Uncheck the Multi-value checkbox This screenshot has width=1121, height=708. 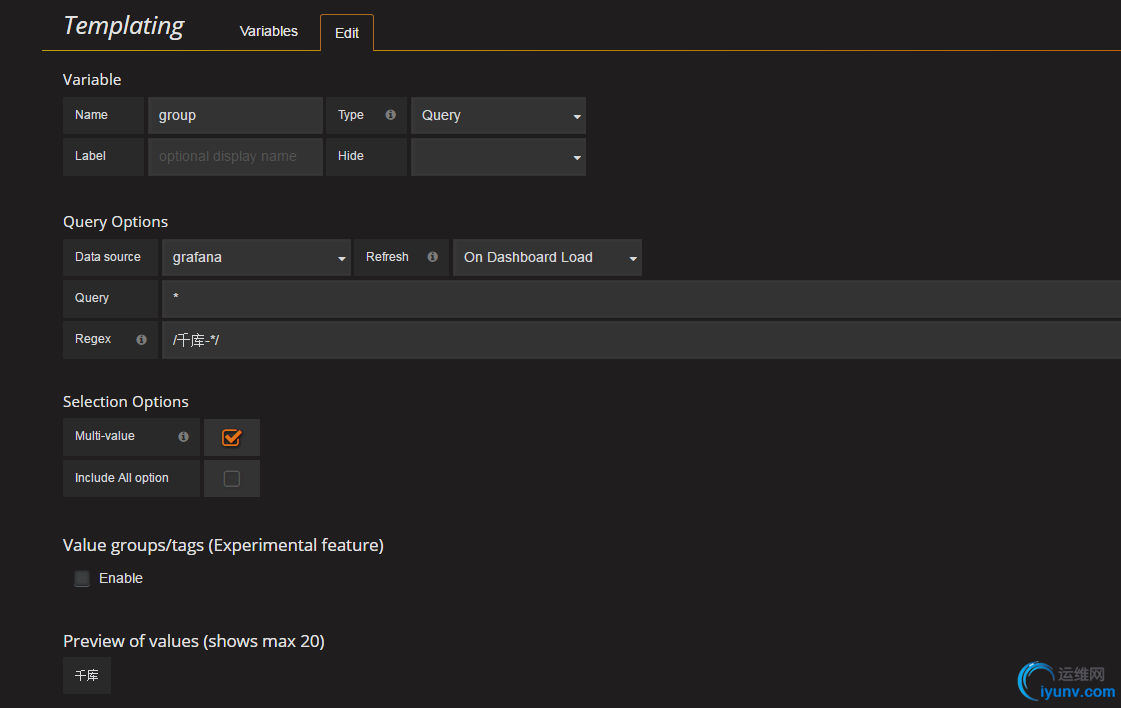[x=232, y=438]
